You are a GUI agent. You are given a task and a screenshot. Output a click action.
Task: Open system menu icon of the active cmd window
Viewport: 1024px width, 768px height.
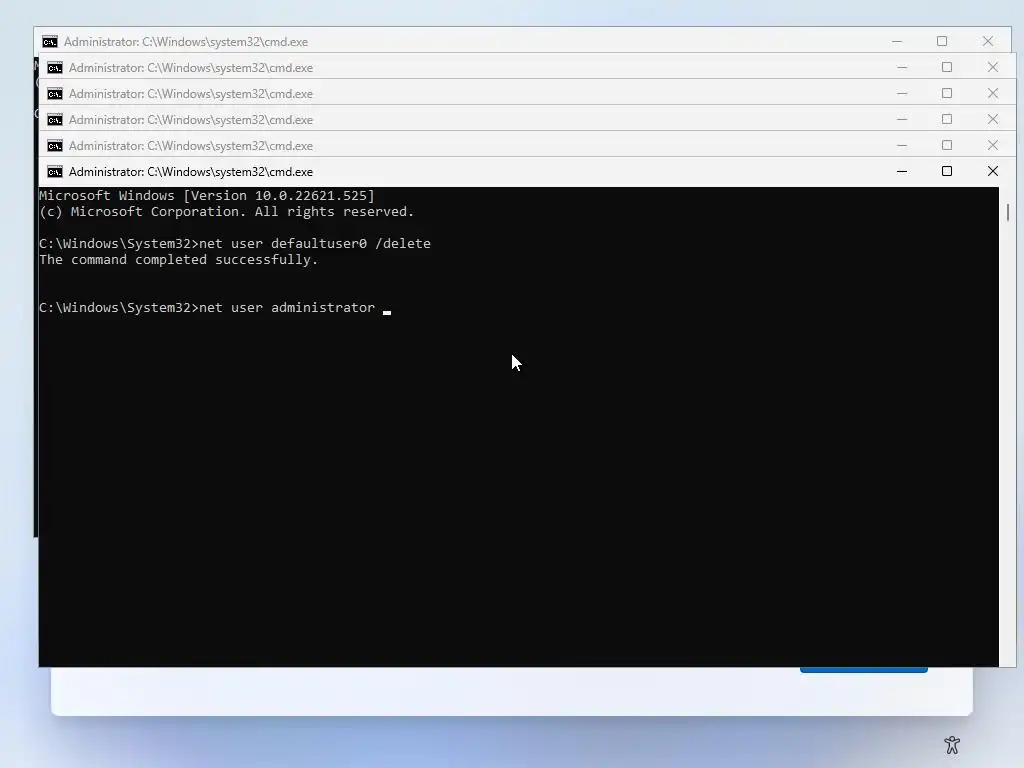point(55,172)
